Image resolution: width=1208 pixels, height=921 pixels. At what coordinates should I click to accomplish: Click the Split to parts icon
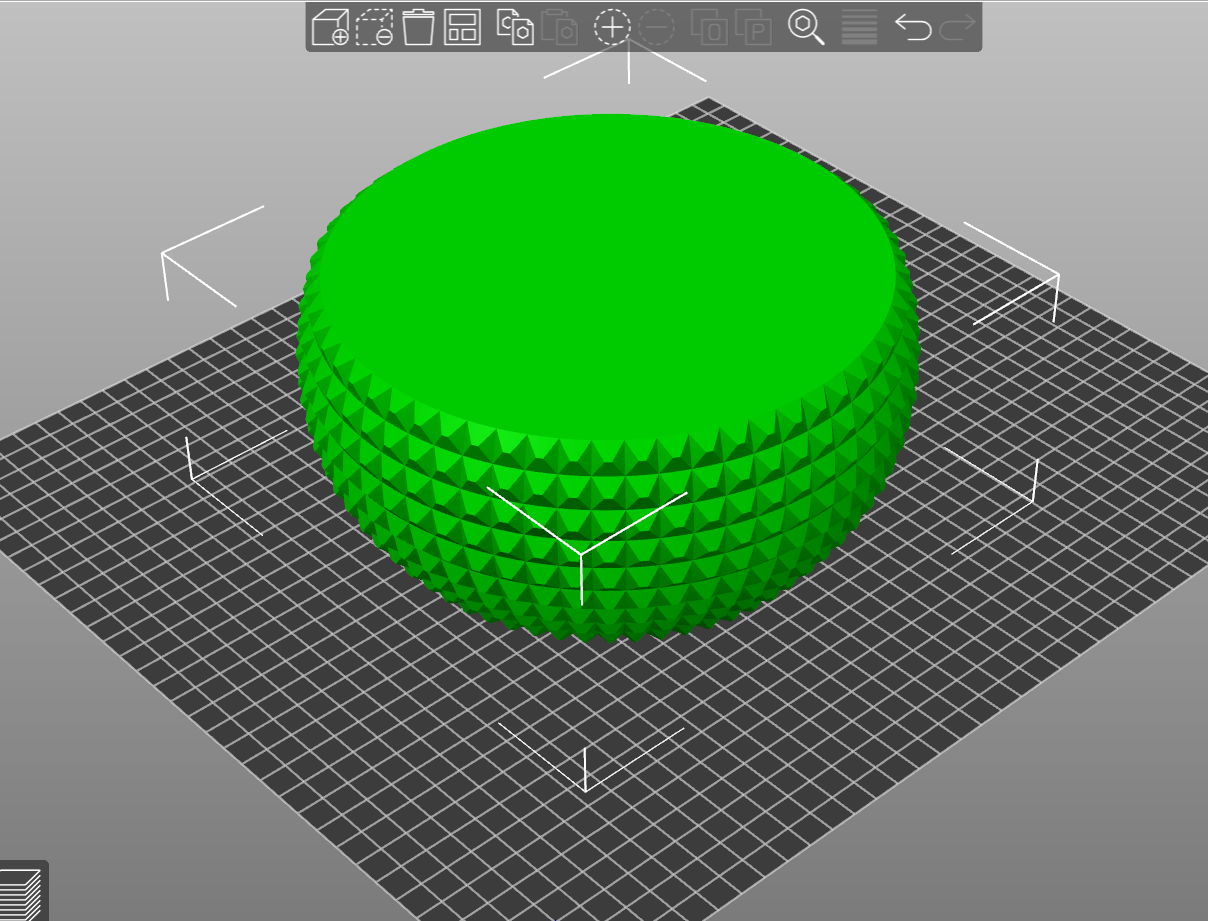tap(753, 27)
